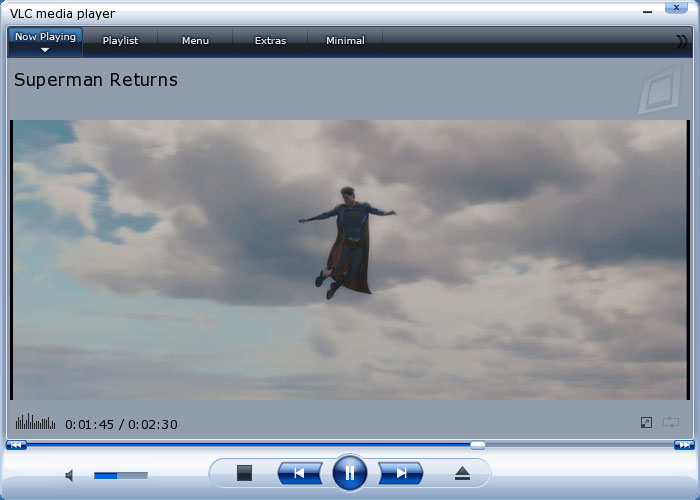Skip to the previous track
Image resolution: width=700 pixels, height=500 pixels.
(299, 473)
